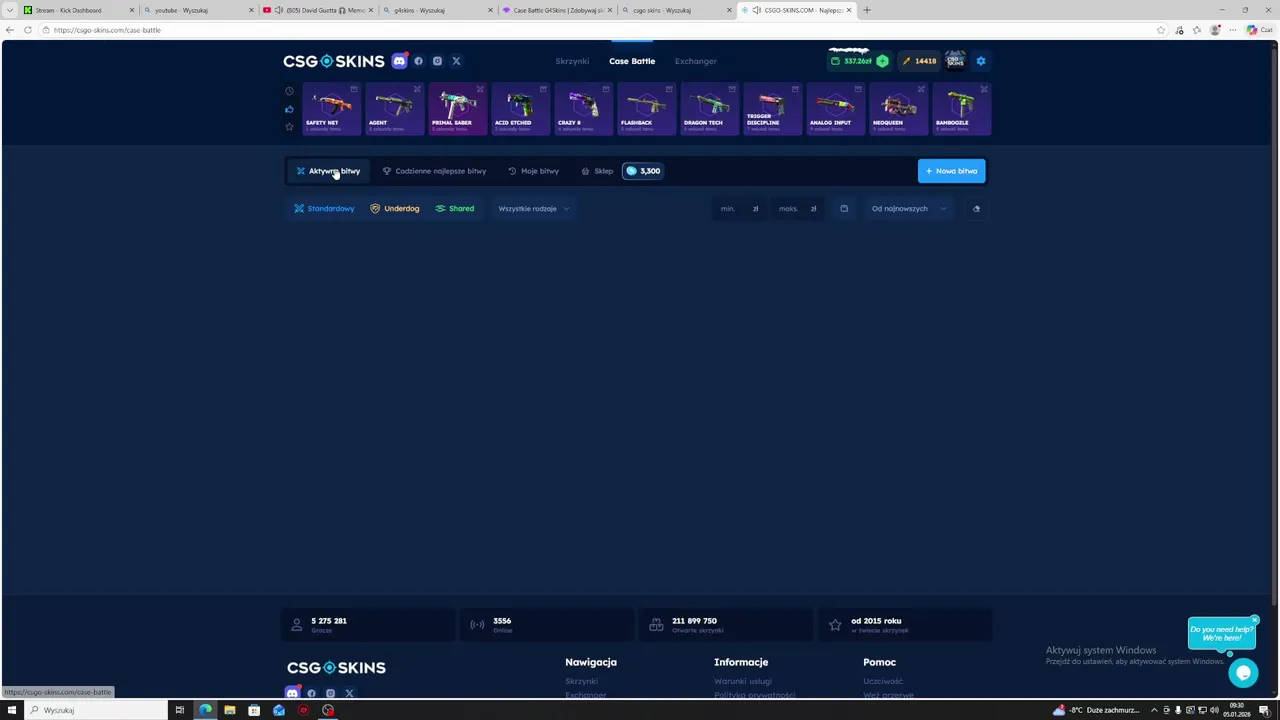Open the Sklep tab

point(597,171)
